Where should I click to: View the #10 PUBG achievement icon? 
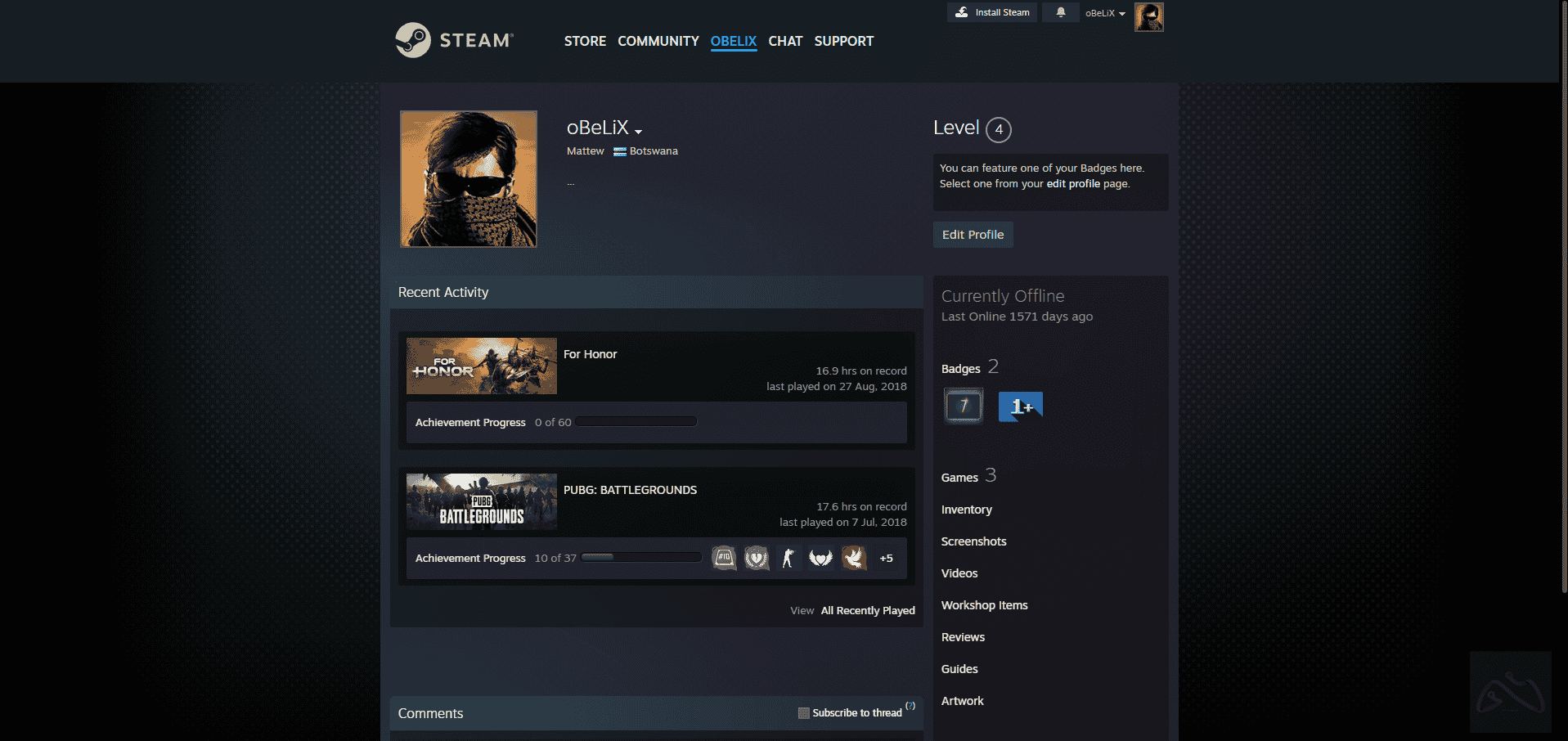[x=724, y=558]
